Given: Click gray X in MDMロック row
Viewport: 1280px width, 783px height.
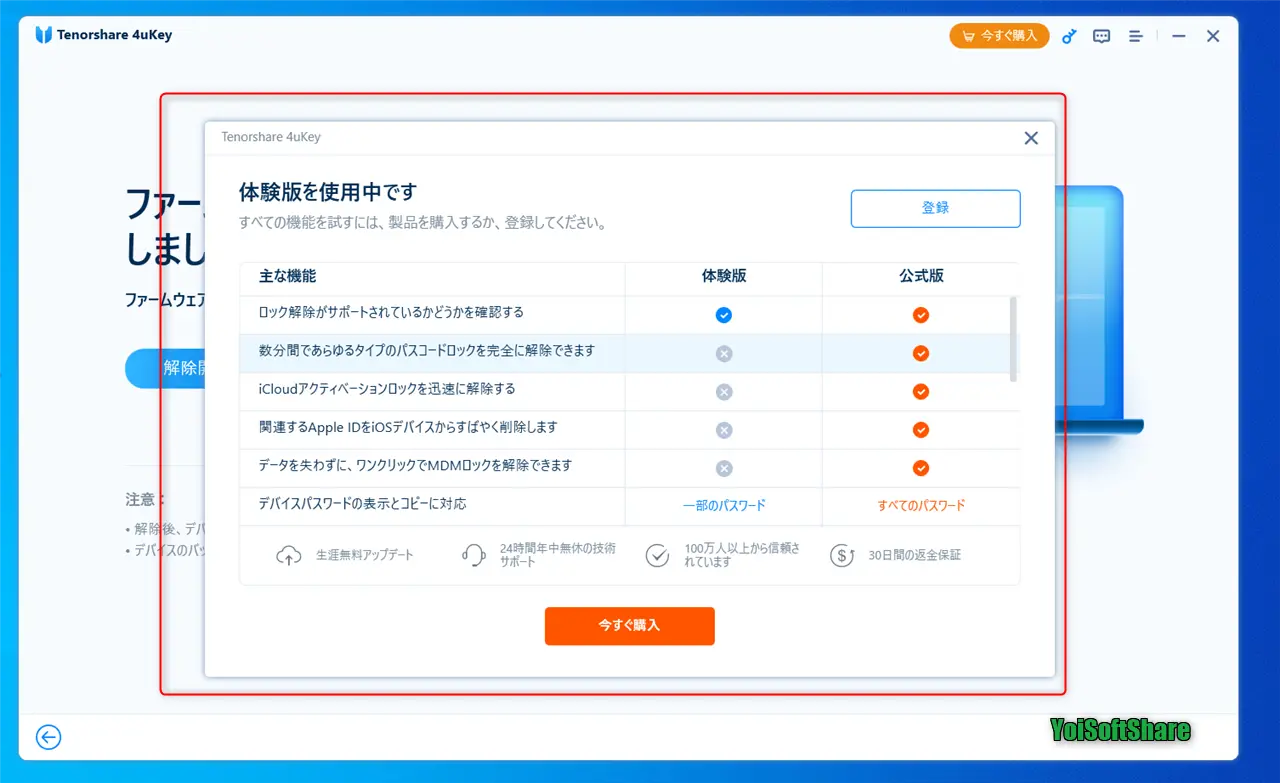Looking at the screenshot, I should point(724,468).
